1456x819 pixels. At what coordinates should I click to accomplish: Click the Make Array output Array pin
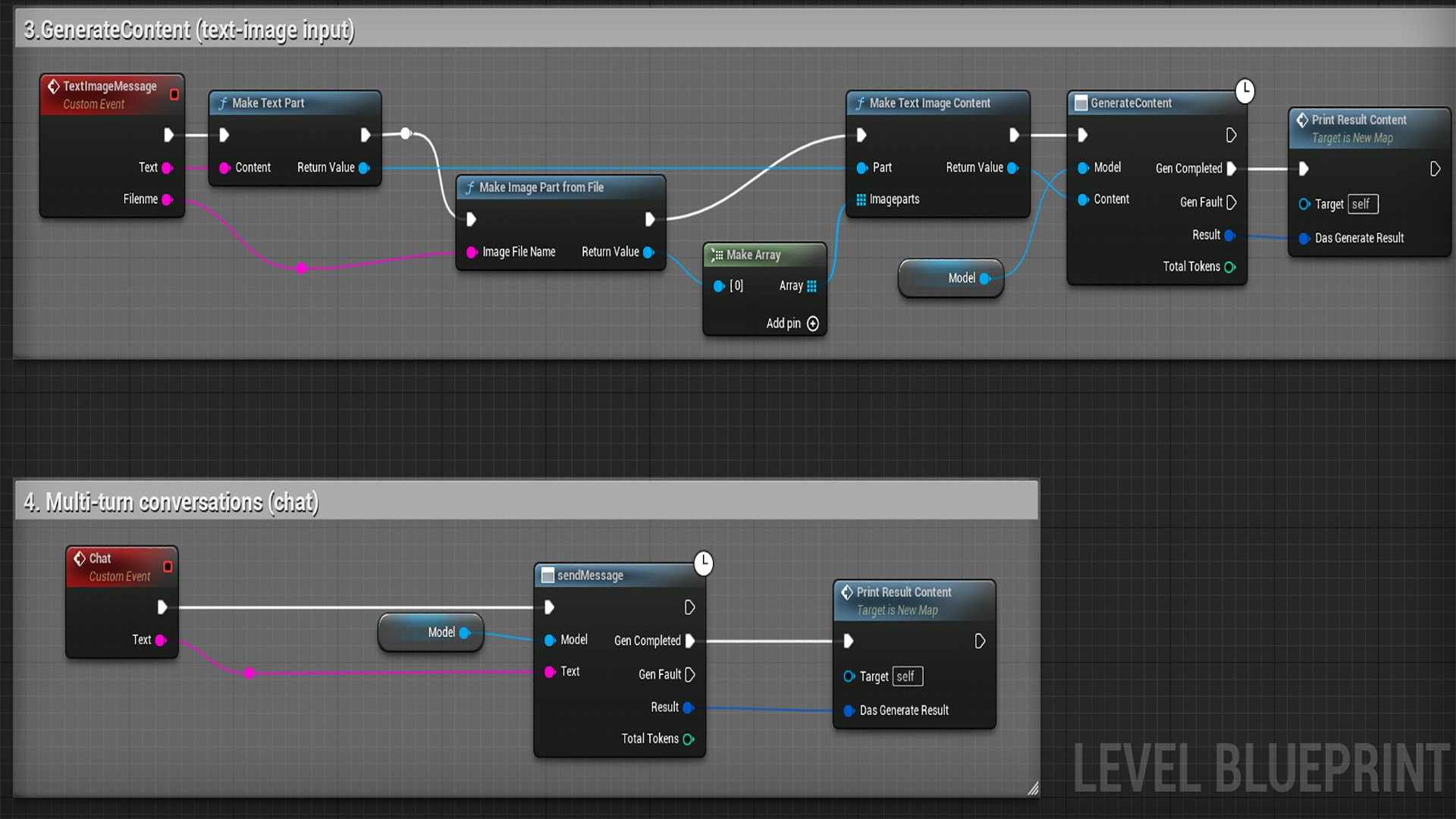(812, 286)
